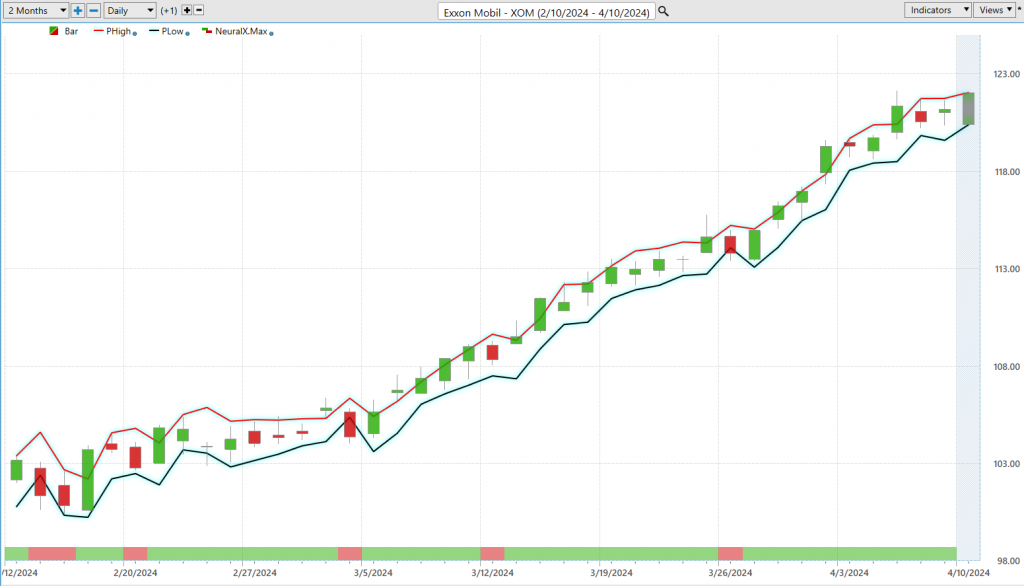Click the 108.00 price axis label
The image size is (1024, 586).
[1006, 367]
